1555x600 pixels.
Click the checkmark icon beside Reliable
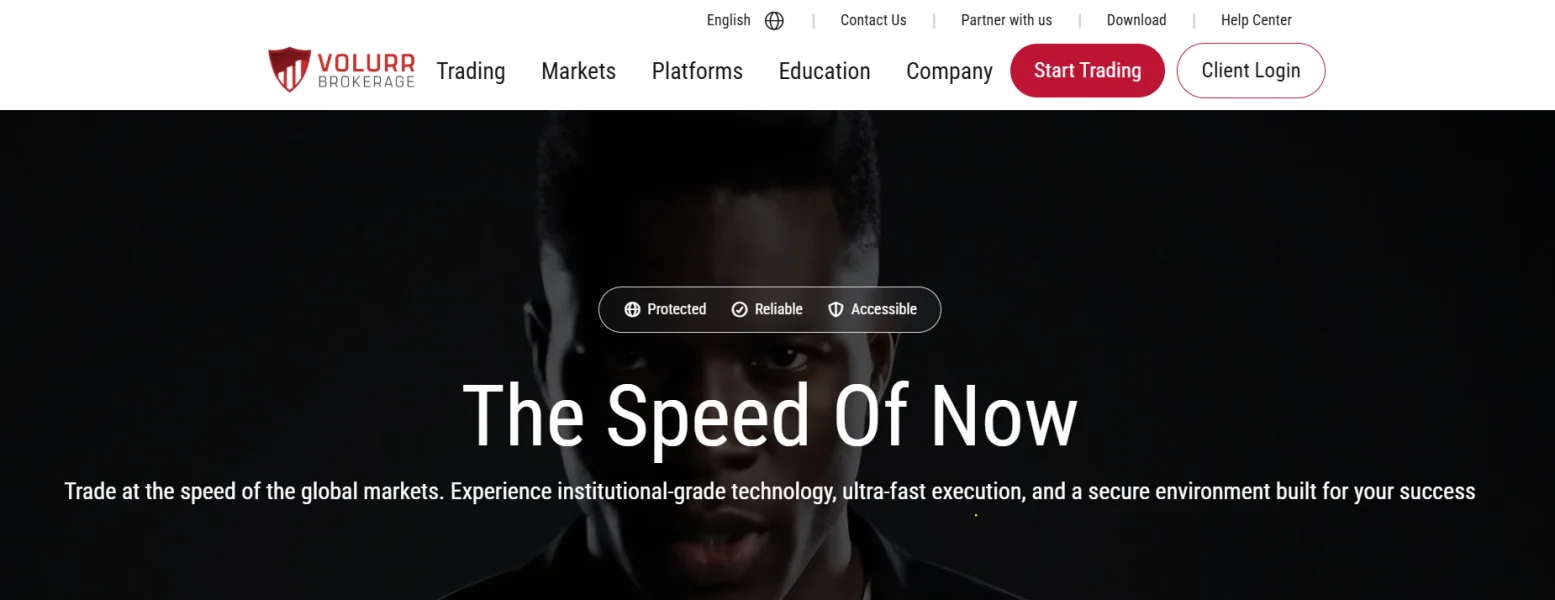click(x=740, y=310)
